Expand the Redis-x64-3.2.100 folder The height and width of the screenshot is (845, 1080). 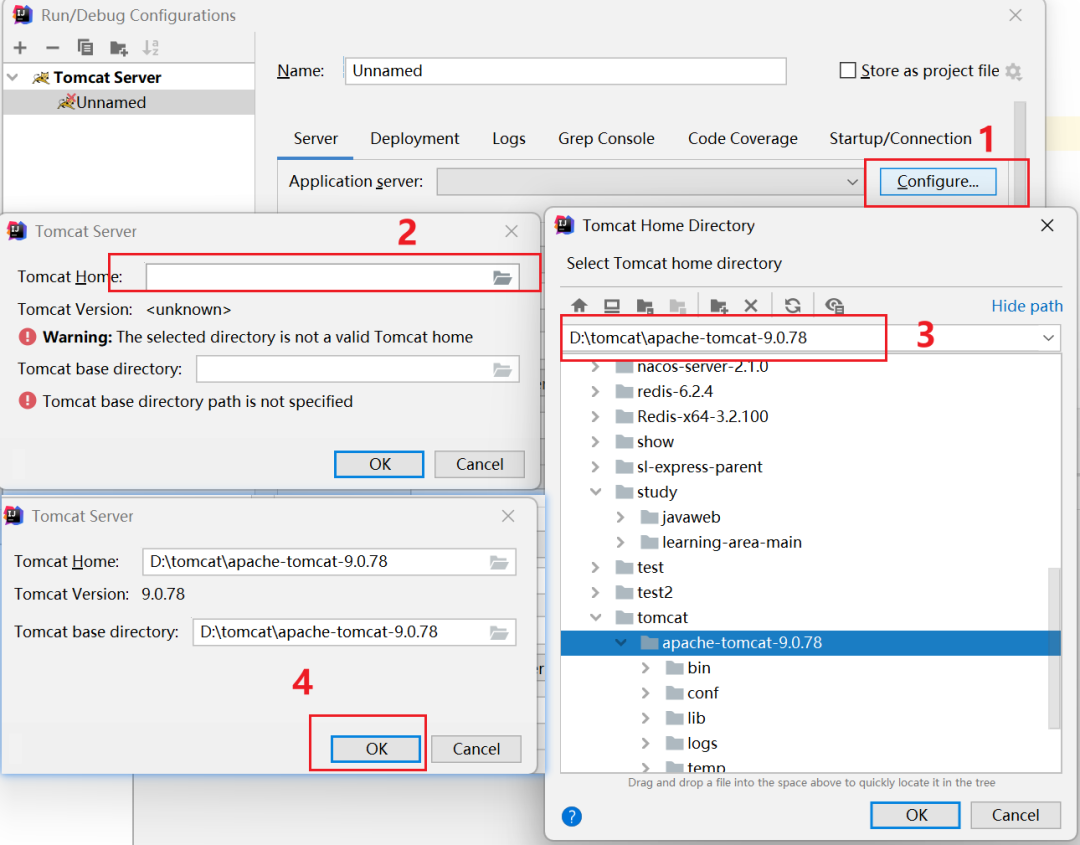(595, 417)
